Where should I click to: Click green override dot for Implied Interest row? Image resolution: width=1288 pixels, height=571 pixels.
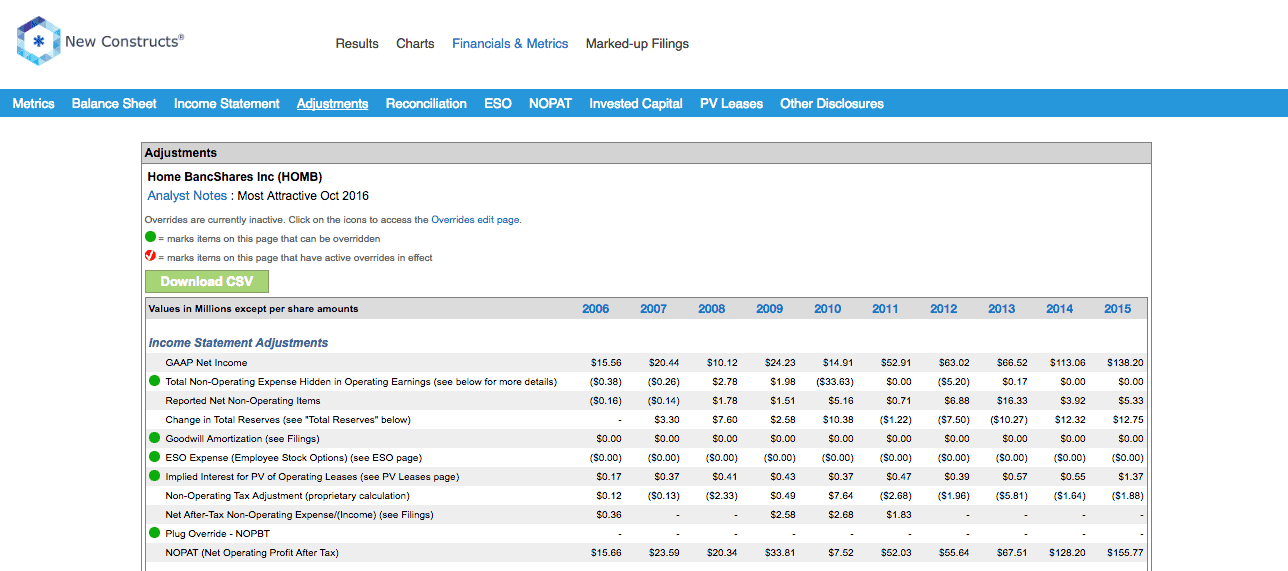[154, 476]
